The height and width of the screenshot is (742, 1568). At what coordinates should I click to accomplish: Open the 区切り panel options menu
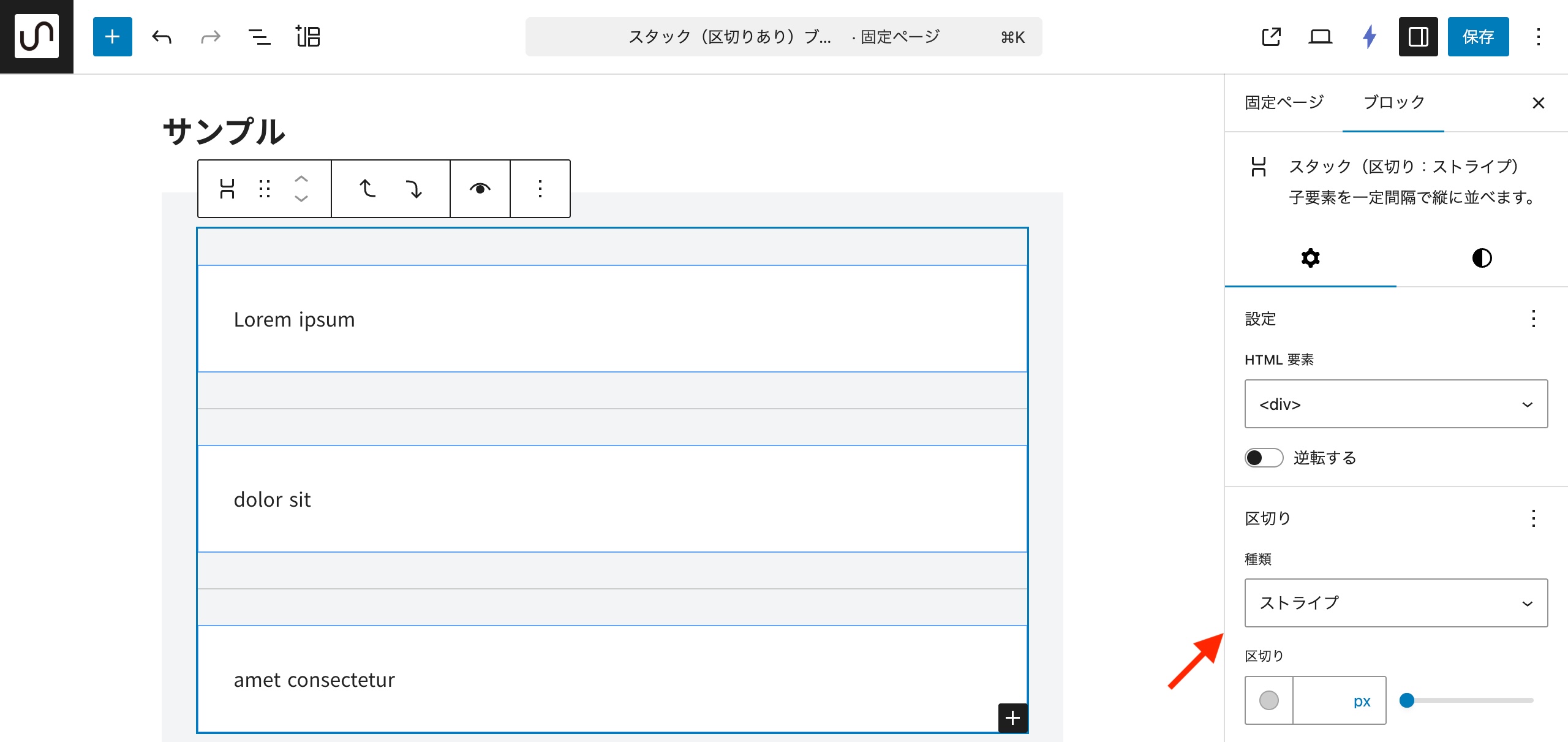point(1533,518)
